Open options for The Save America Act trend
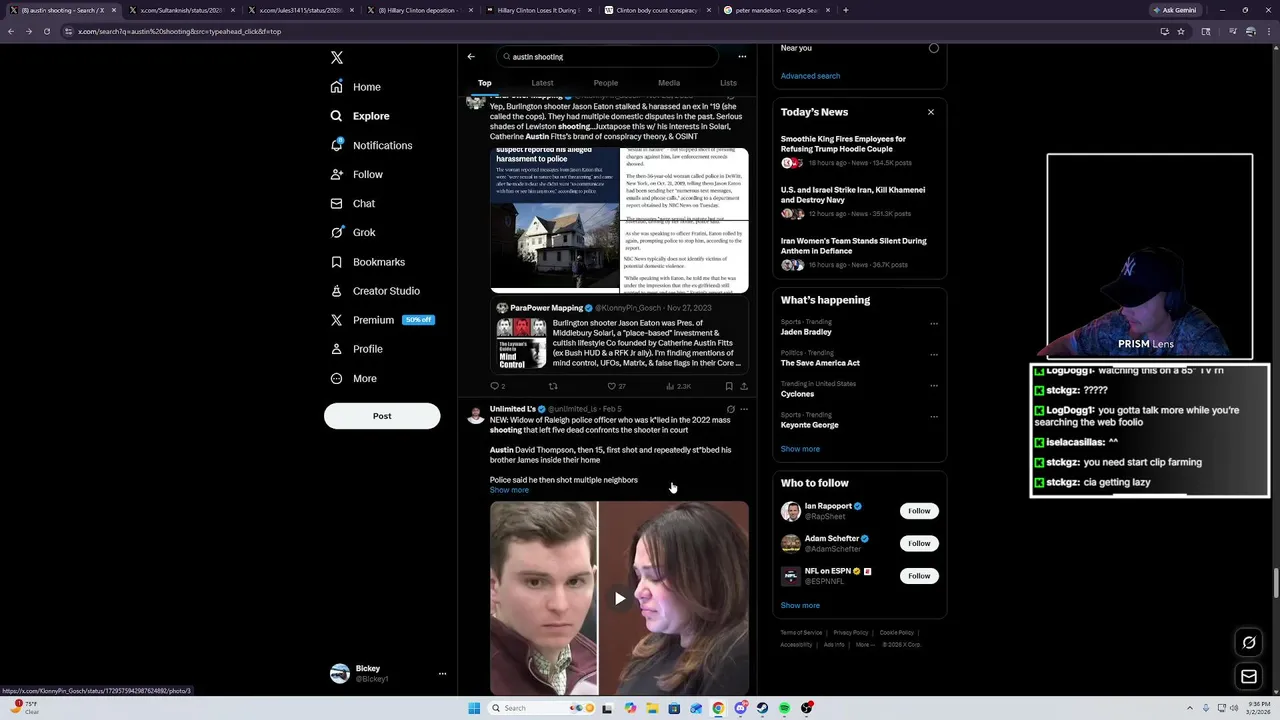Viewport: 1280px width, 720px height. (934, 354)
